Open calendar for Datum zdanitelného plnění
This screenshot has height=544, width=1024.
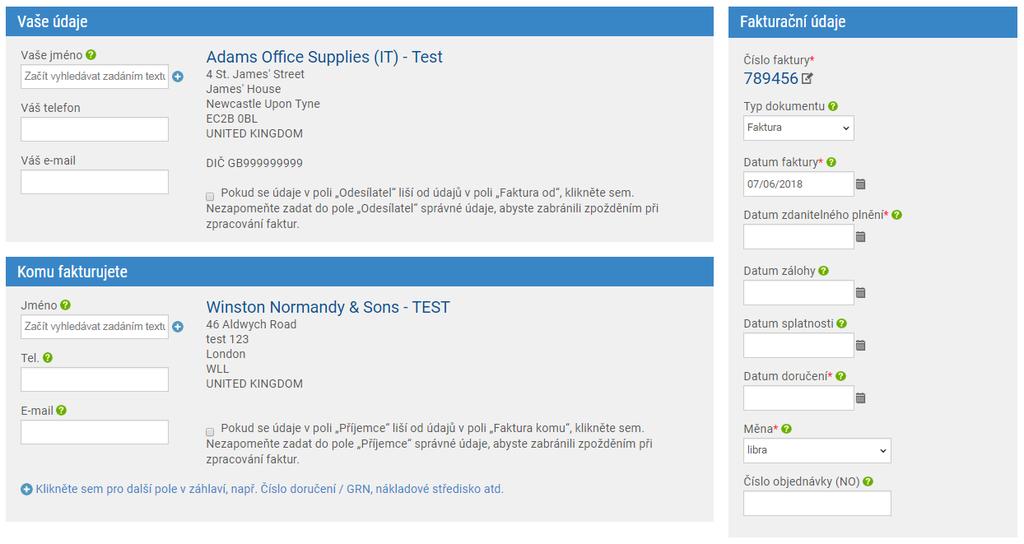point(861,237)
